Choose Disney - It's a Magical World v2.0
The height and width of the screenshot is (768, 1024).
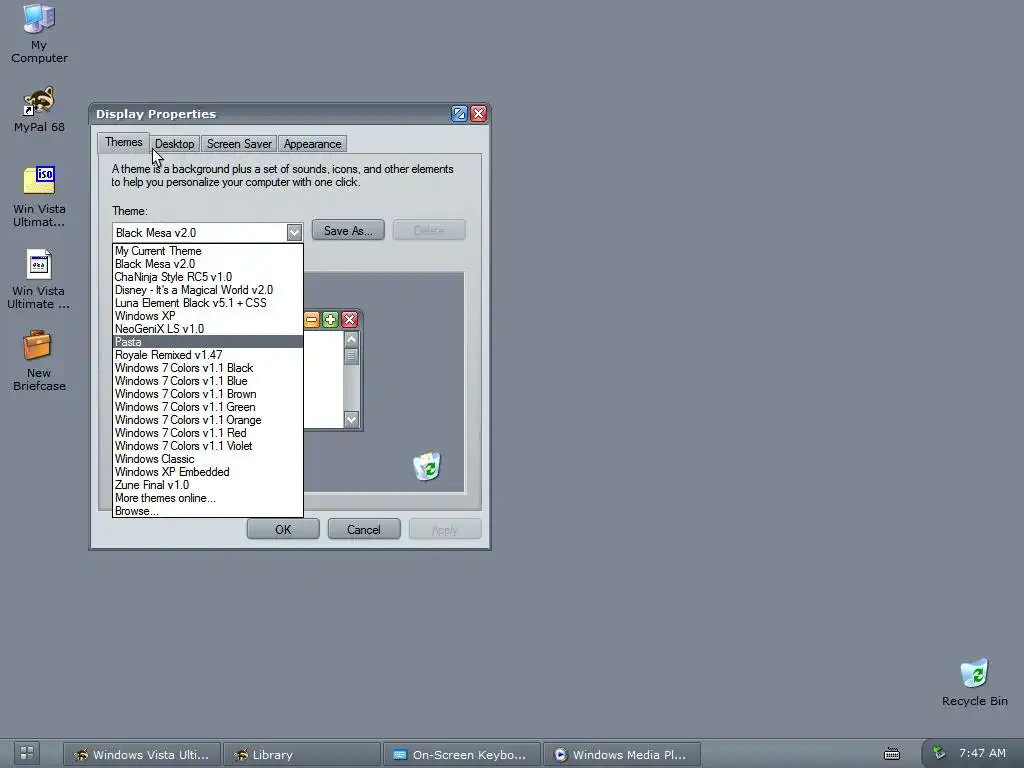click(208, 290)
